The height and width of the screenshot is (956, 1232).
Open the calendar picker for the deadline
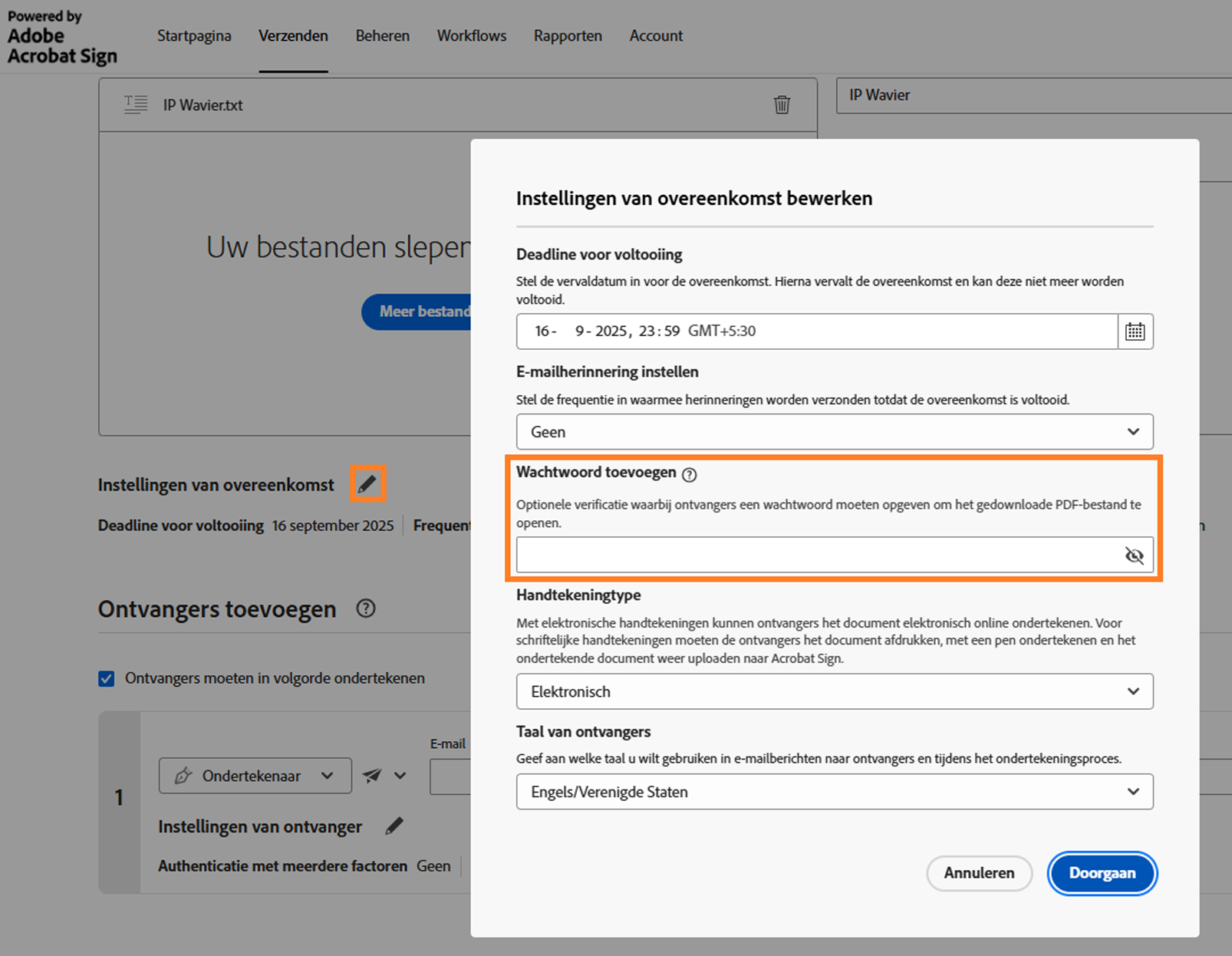[1135, 331]
